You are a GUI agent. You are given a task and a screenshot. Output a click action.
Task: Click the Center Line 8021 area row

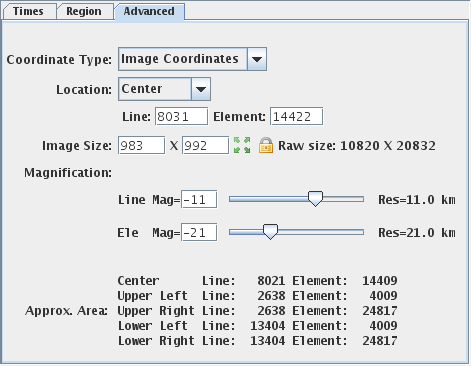click(x=257, y=281)
